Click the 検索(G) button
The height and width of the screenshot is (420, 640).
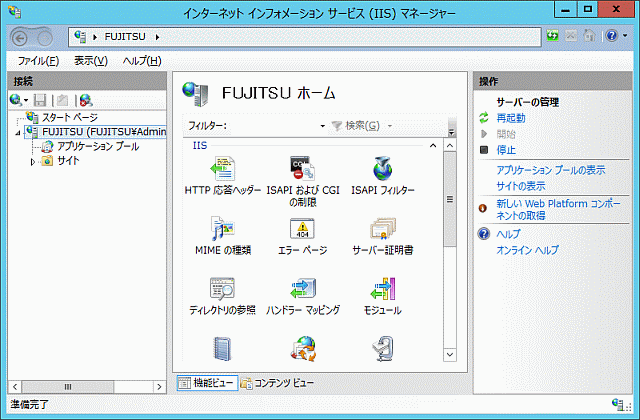point(356,126)
